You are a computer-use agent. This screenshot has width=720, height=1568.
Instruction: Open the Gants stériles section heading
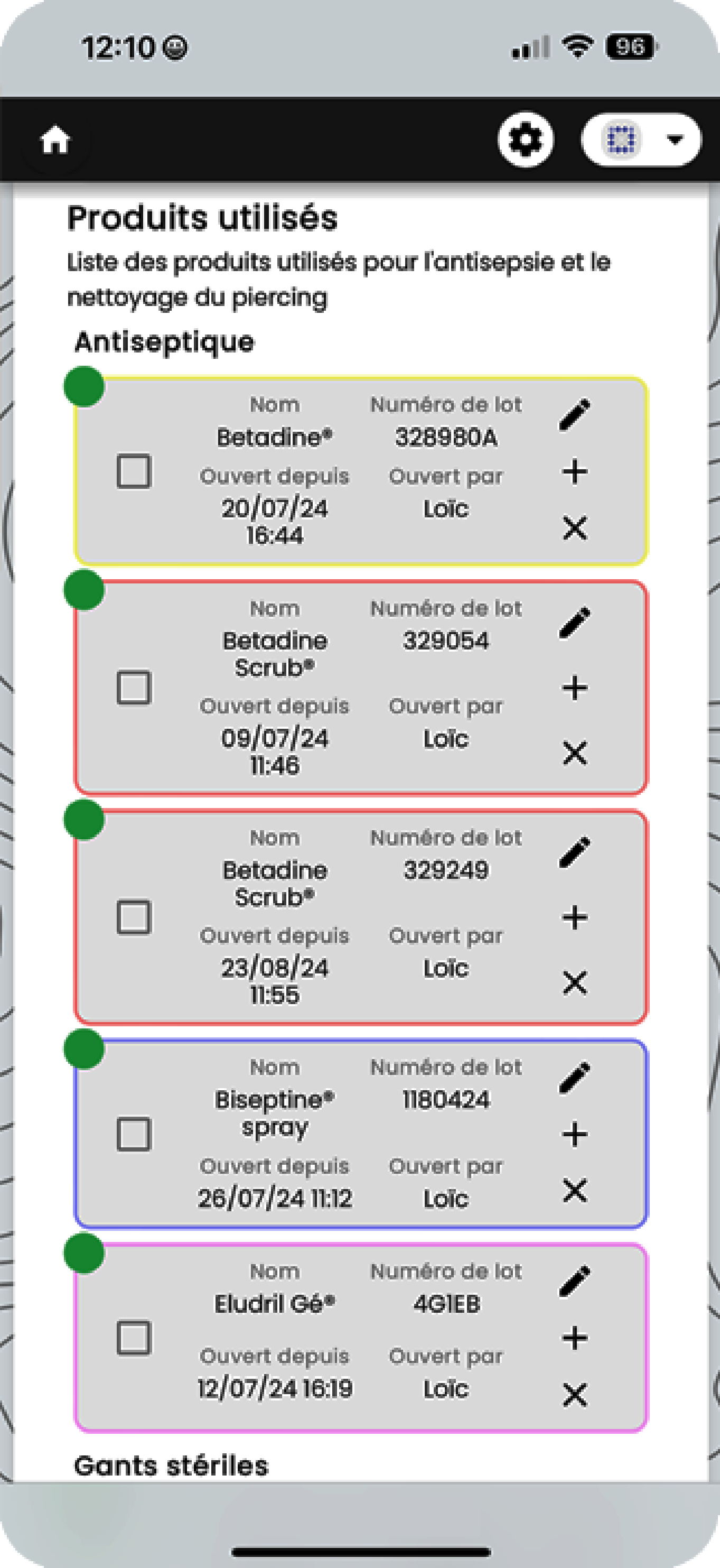[x=171, y=1465]
